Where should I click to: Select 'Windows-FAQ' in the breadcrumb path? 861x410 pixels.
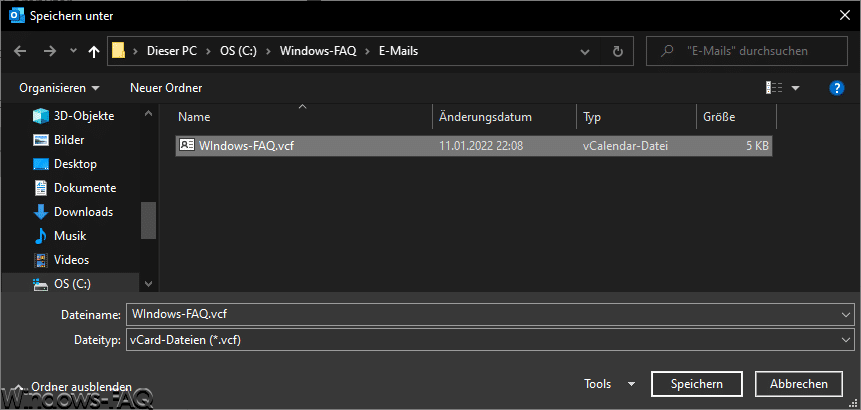click(x=318, y=51)
